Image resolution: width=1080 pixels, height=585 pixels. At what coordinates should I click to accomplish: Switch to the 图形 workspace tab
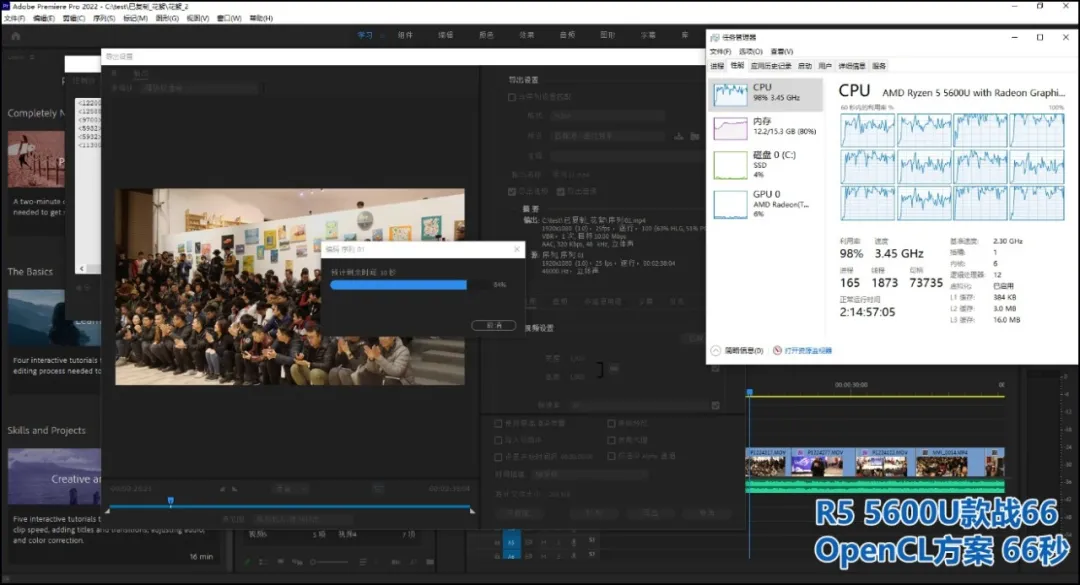(x=608, y=35)
